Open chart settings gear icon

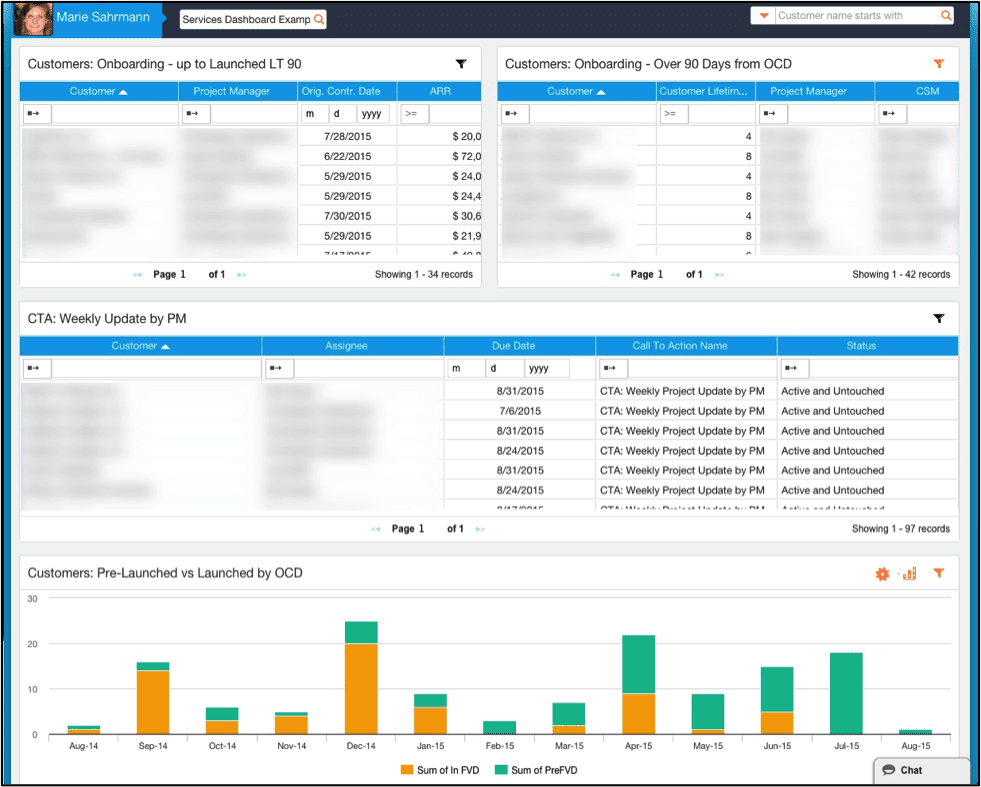(882, 574)
